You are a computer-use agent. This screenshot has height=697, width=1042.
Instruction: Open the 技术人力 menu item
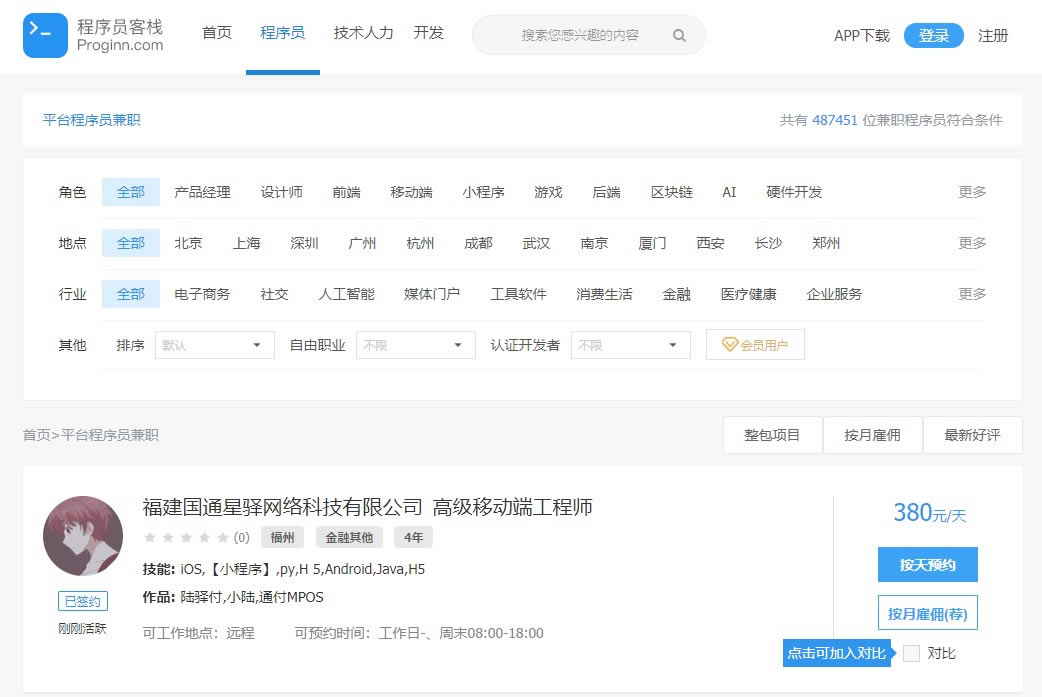click(x=363, y=31)
